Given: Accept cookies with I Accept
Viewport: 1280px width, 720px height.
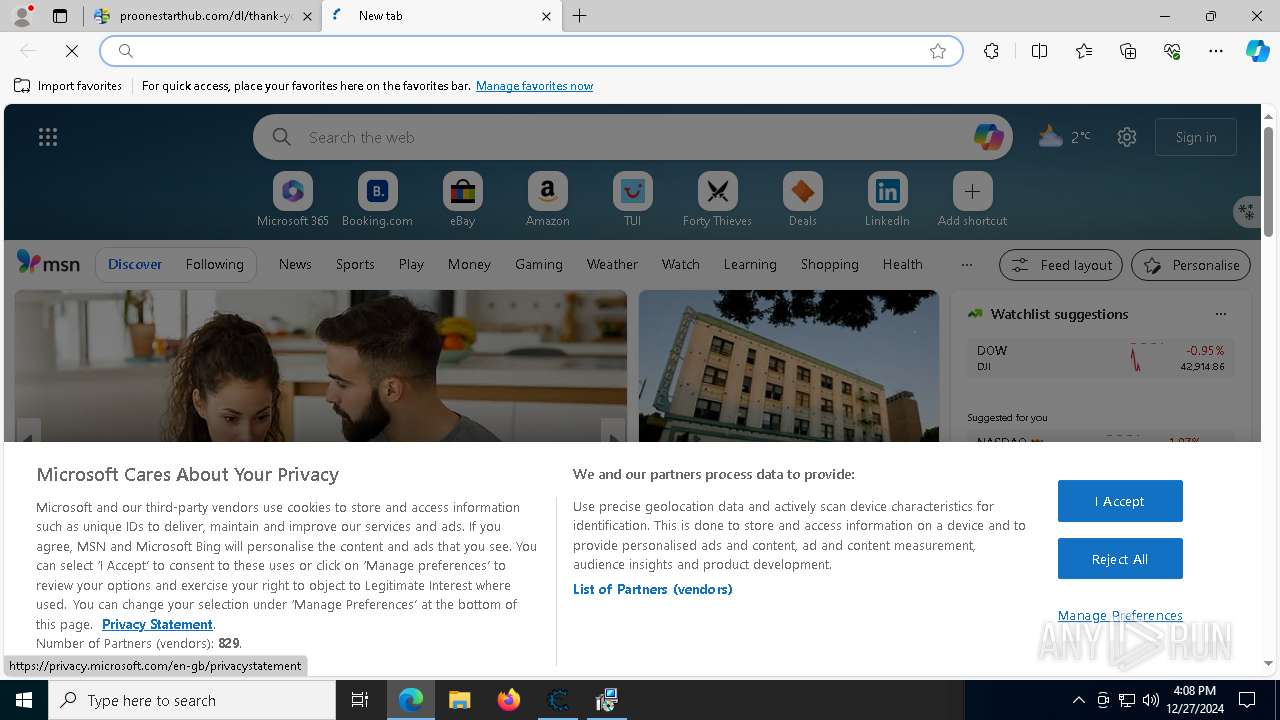Looking at the screenshot, I should [x=1120, y=501].
